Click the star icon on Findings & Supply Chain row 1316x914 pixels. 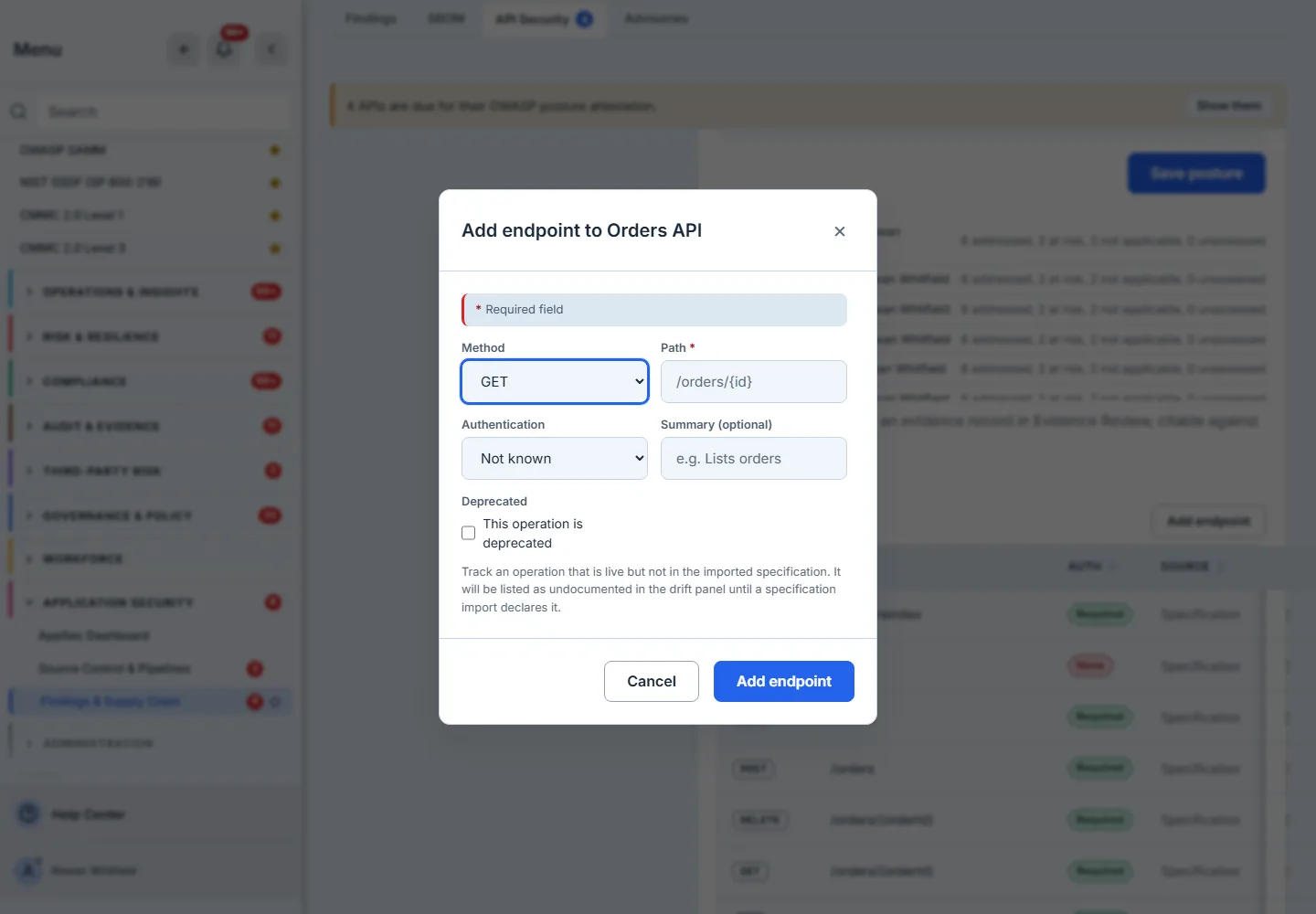[x=276, y=702]
